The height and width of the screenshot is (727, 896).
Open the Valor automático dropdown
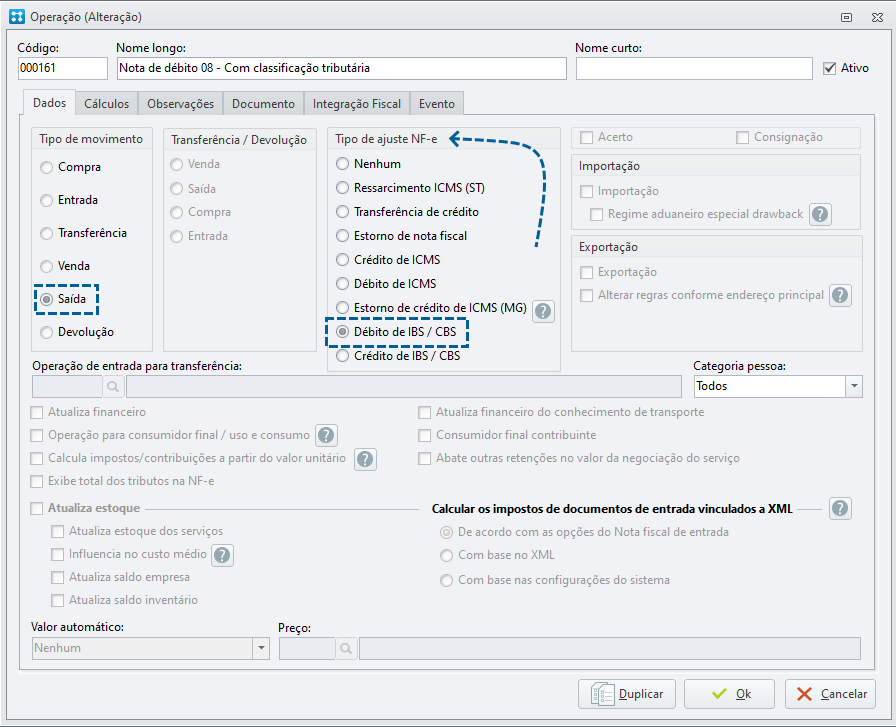(261, 648)
